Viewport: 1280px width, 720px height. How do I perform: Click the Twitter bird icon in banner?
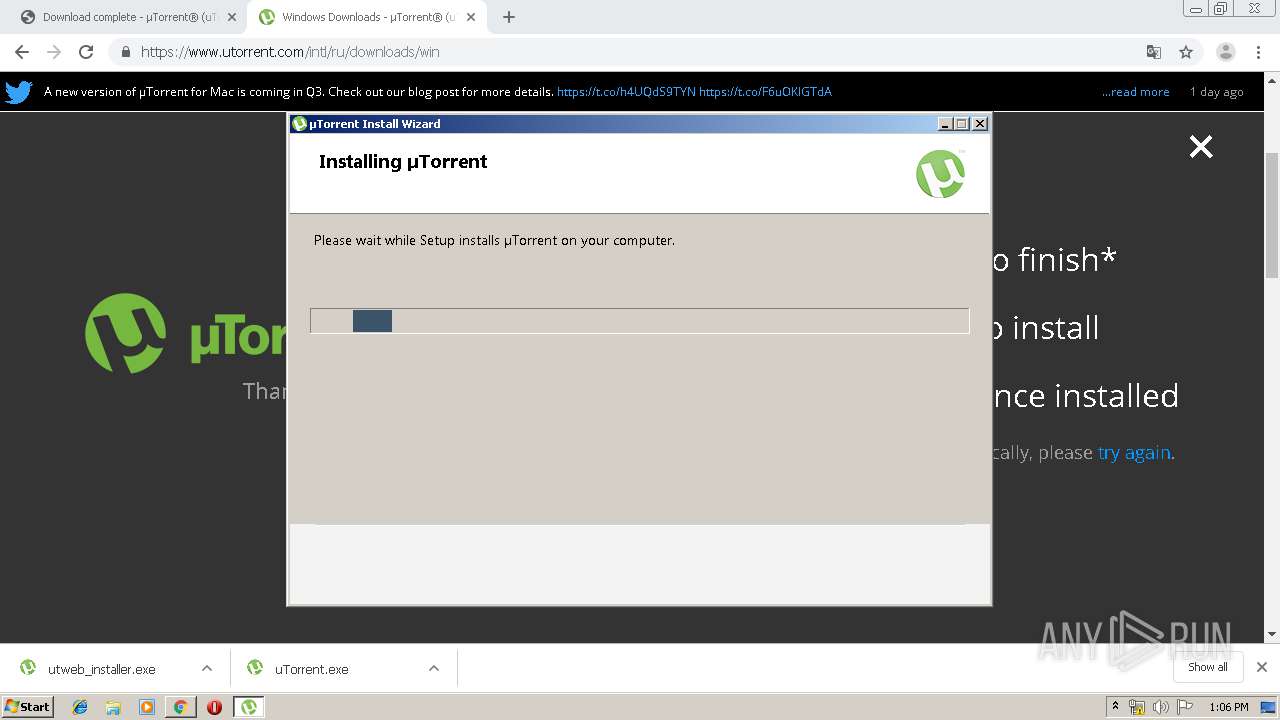tap(19, 92)
